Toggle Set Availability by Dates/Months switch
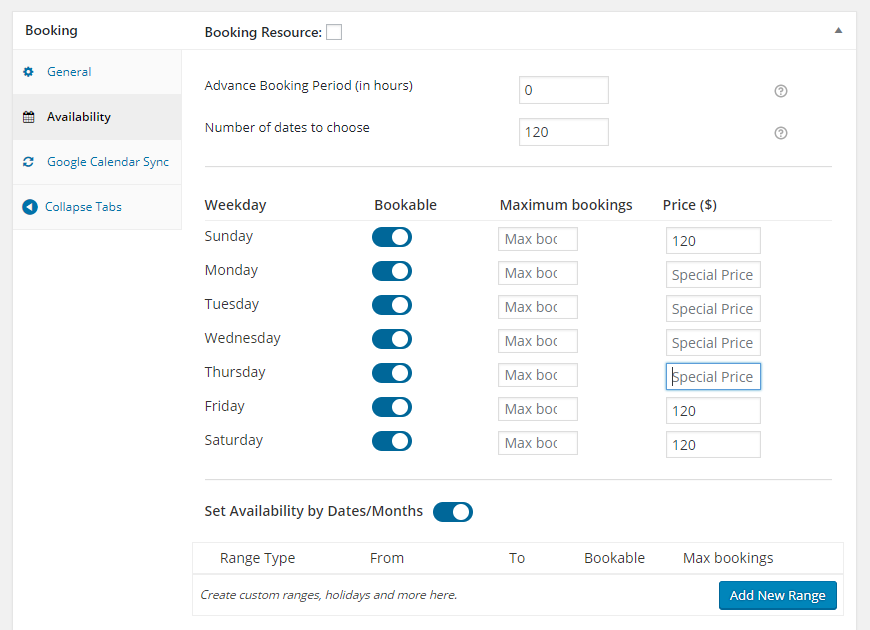This screenshot has height=630, width=870. [453, 512]
